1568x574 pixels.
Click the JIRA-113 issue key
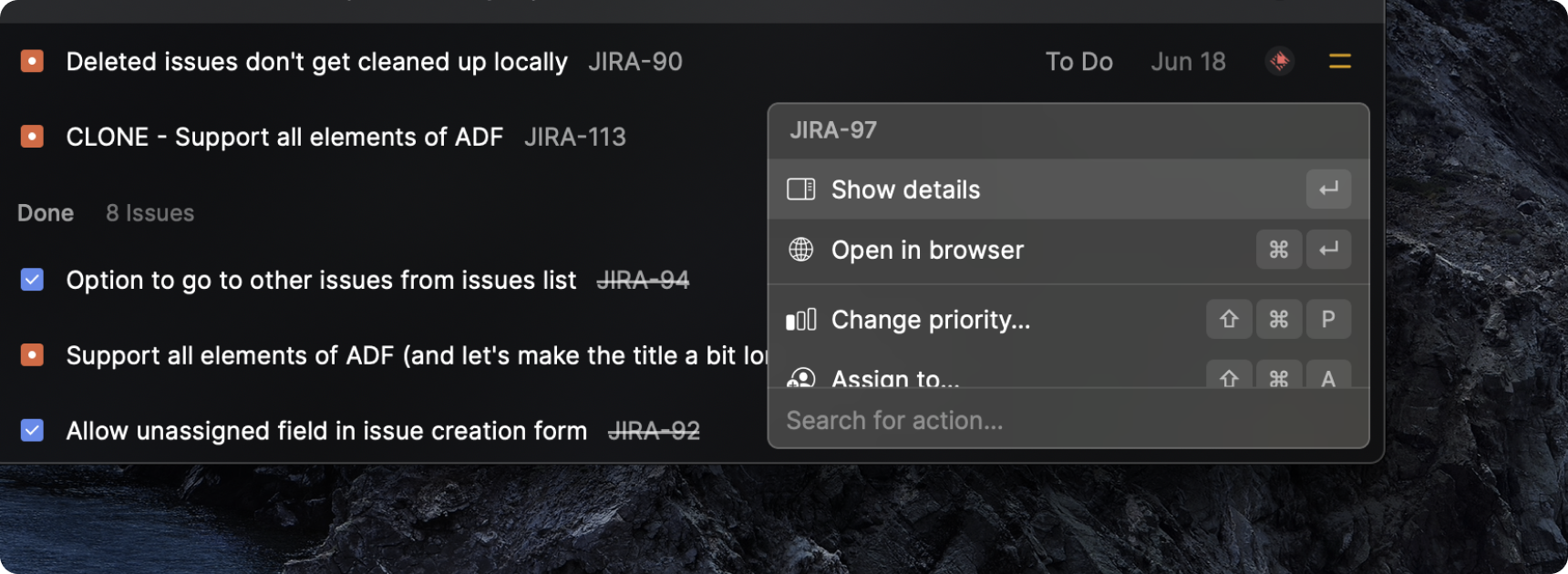pos(575,137)
